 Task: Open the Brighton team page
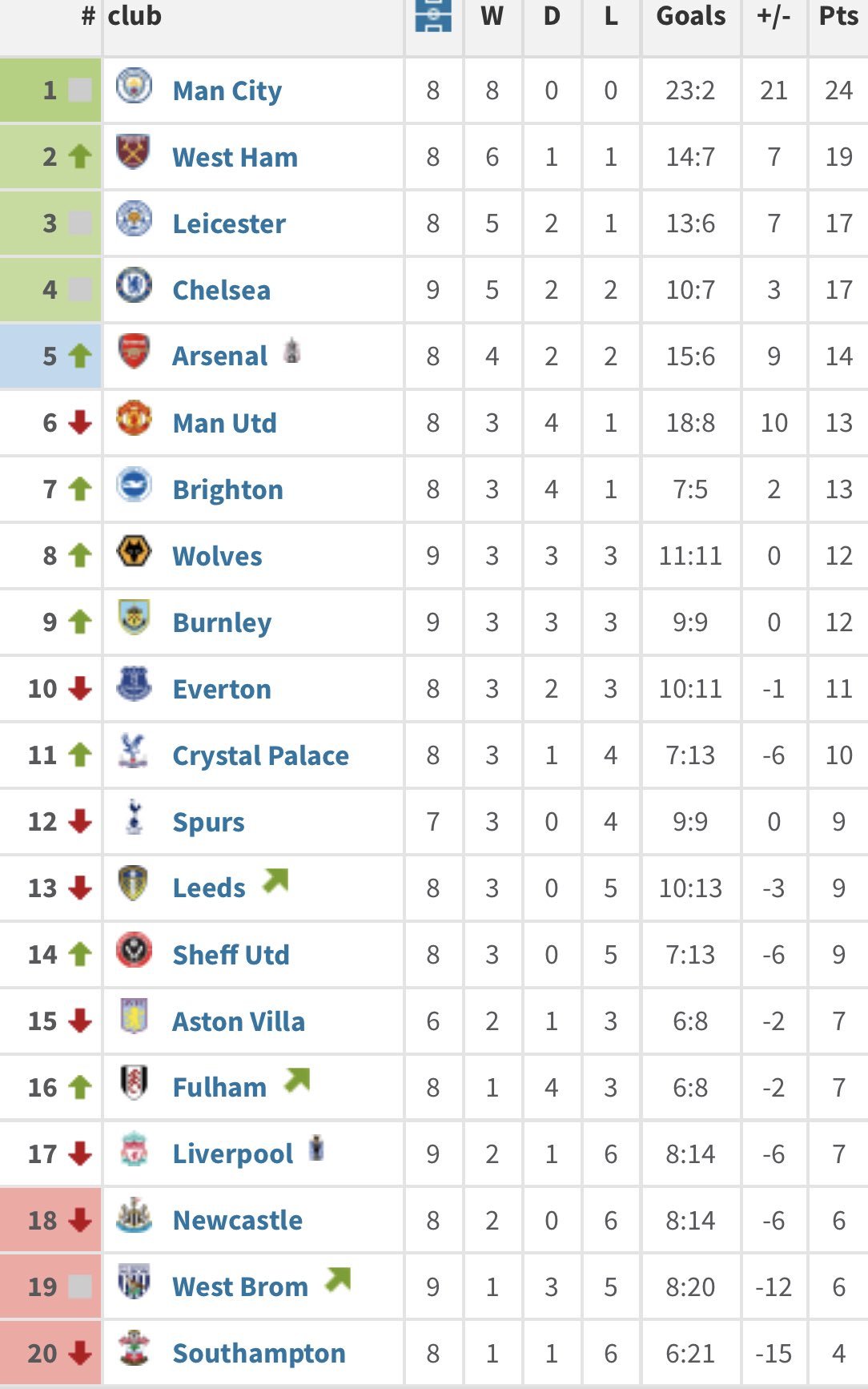[x=228, y=489]
